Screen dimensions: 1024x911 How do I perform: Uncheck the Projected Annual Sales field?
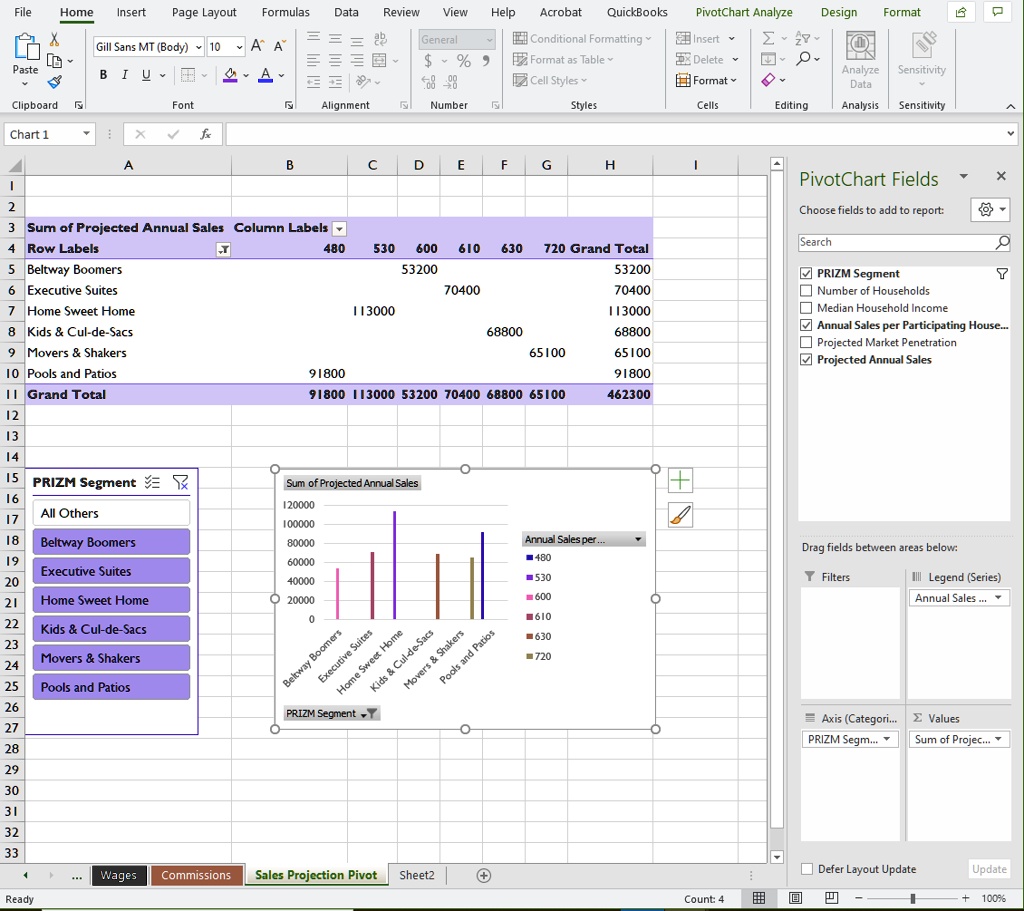pos(805,358)
